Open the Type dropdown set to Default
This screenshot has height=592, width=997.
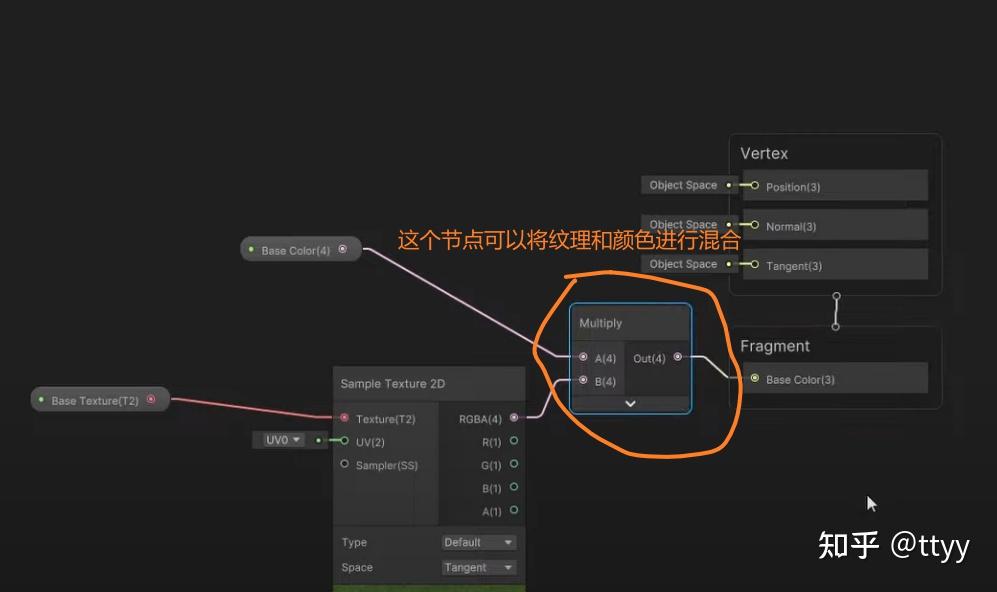[x=479, y=542]
